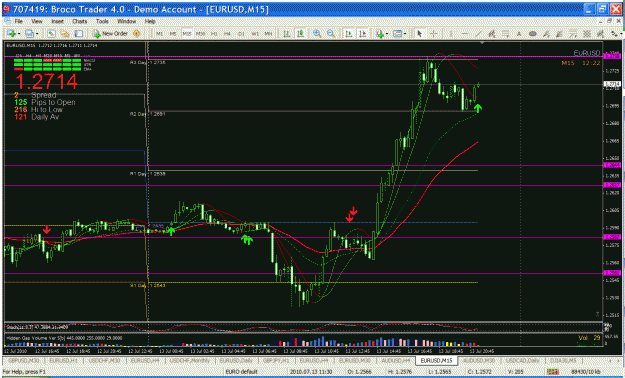Select the candlestick chart icon
625x378 pixels.
coord(301,34)
